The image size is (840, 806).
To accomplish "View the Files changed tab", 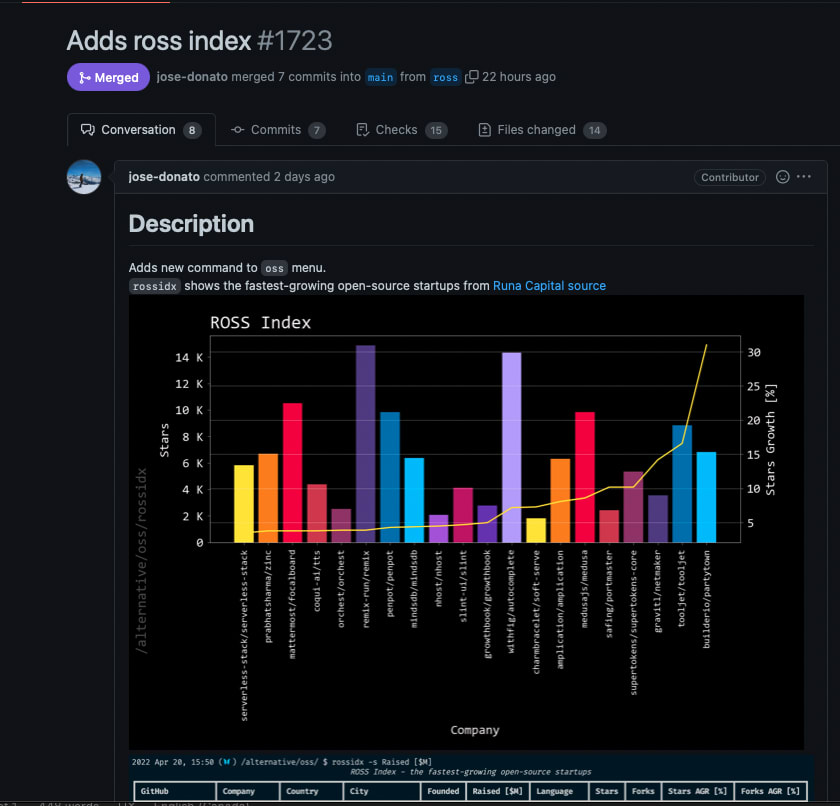I will click(x=542, y=130).
